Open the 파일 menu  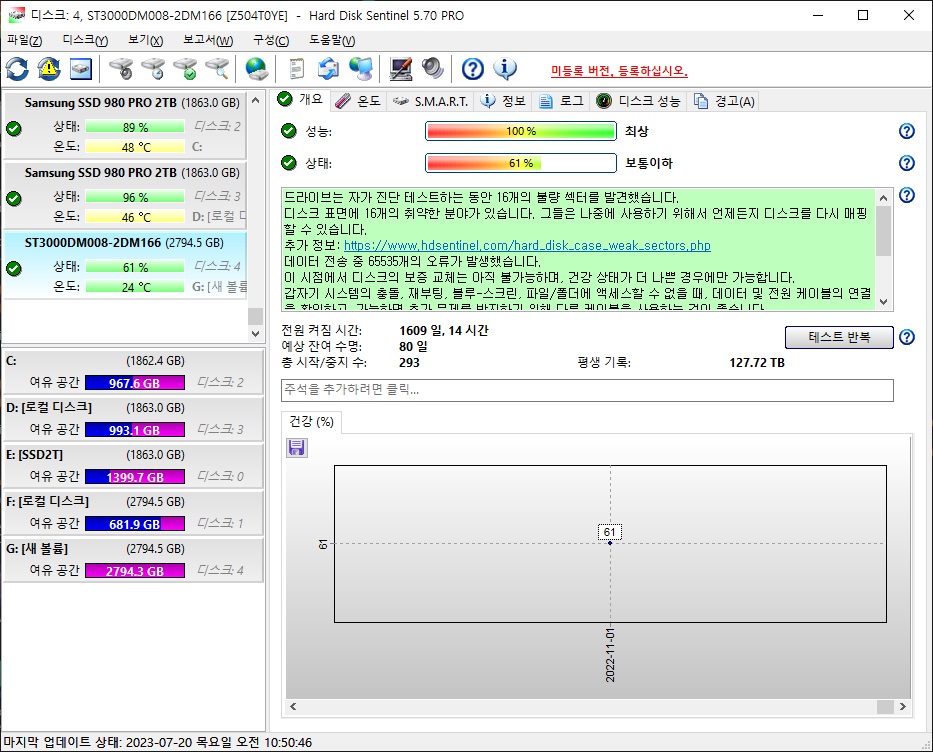click(24, 40)
